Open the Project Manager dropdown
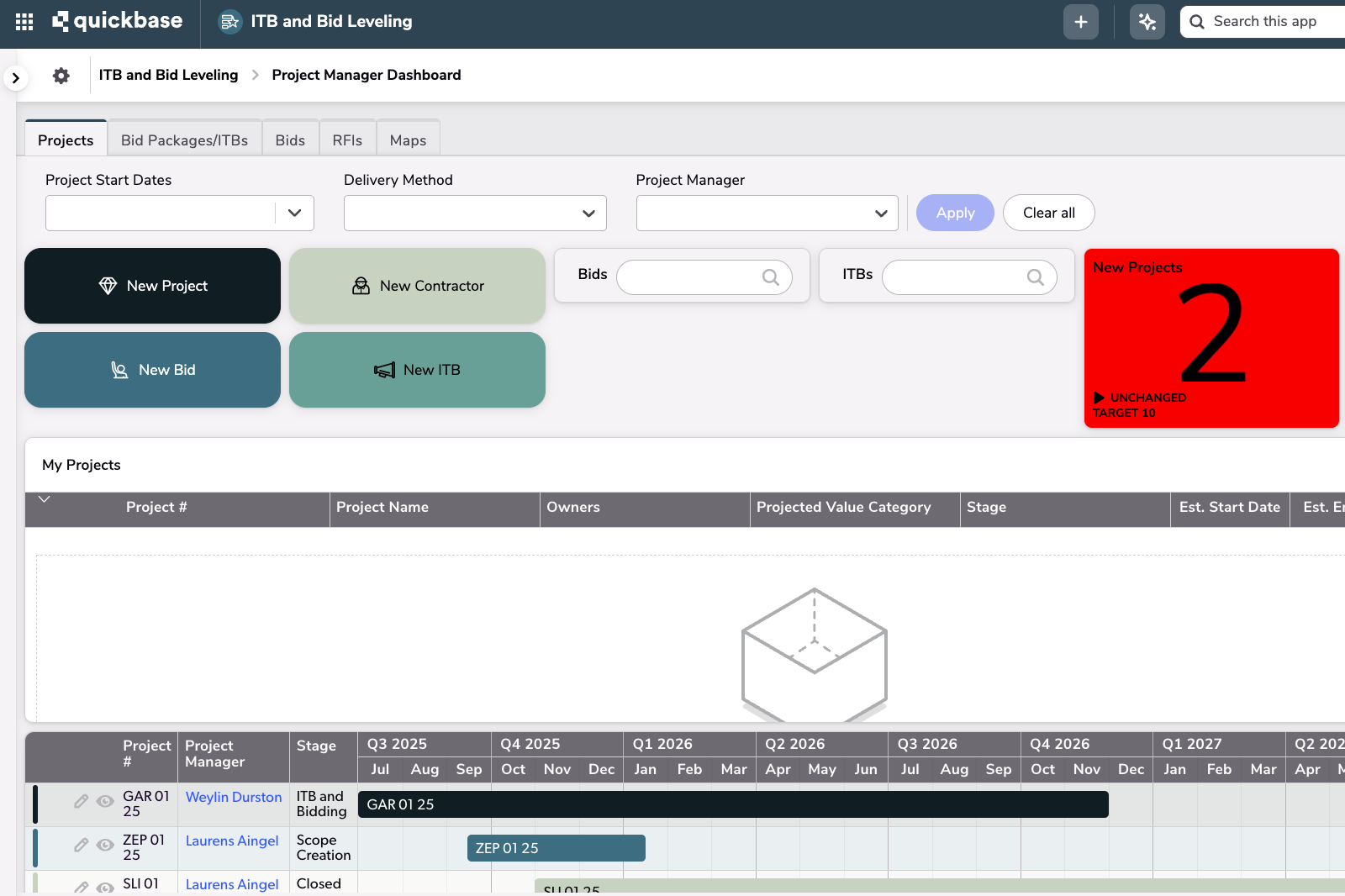The width and height of the screenshot is (1345, 896). (x=879, y=213)
